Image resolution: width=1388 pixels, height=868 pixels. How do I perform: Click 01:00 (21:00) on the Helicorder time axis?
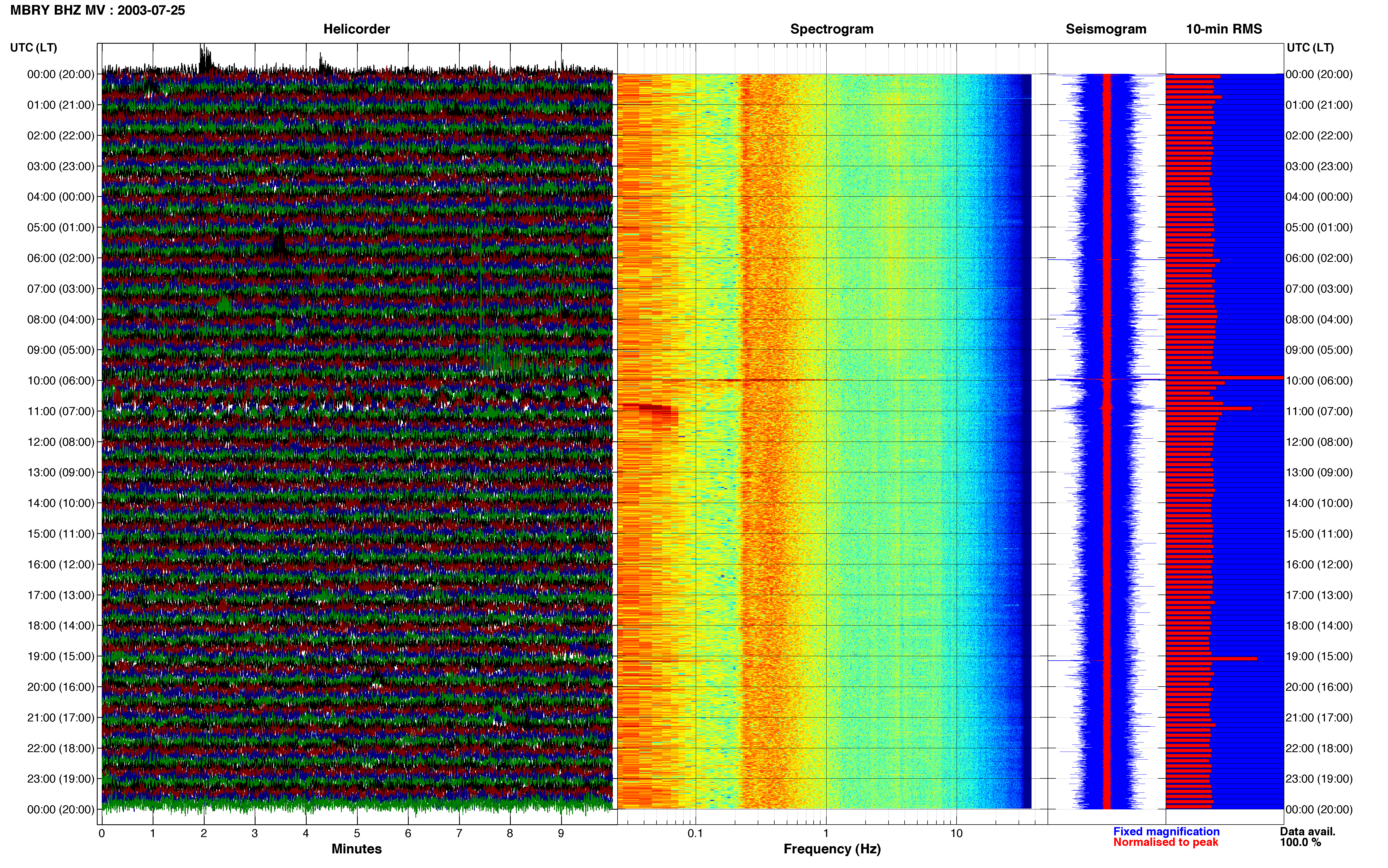(61, 105)
